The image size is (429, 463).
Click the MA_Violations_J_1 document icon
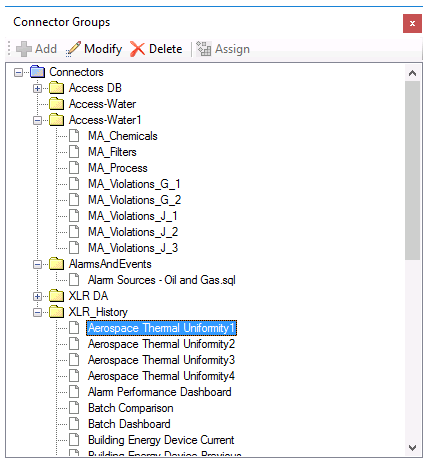pyautogui.click(x=74, y=216)
